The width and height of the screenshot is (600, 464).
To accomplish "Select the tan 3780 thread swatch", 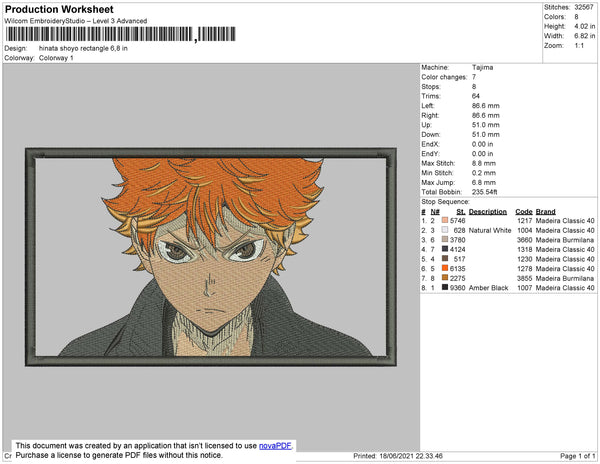I will (x=445, y=239).
